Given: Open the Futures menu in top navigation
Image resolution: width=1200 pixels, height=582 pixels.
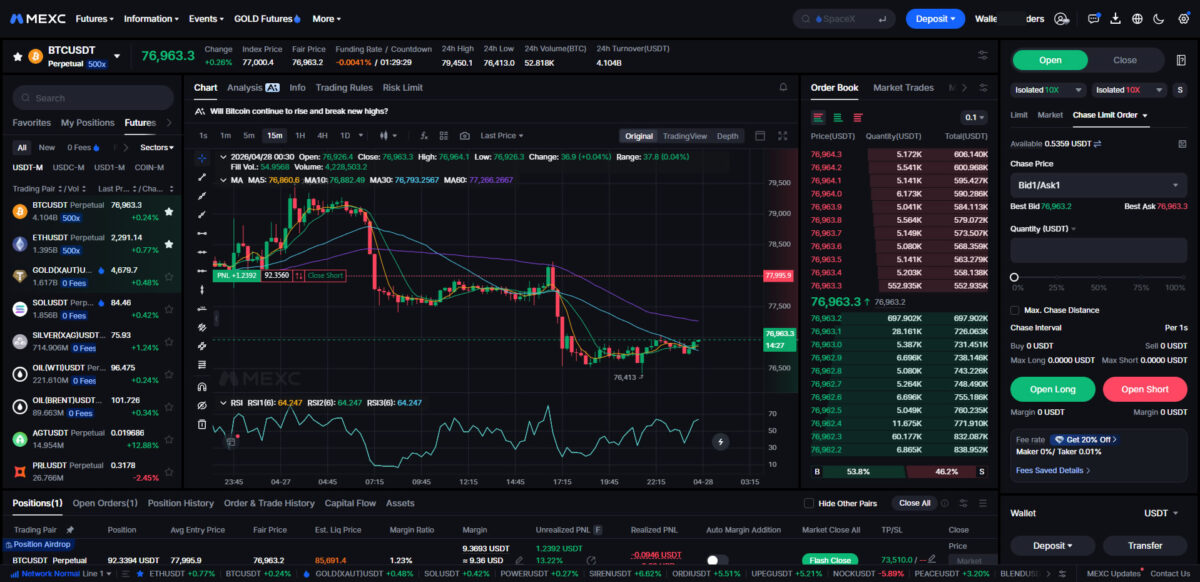Looking at the screenshot, I should pos(94,18).
